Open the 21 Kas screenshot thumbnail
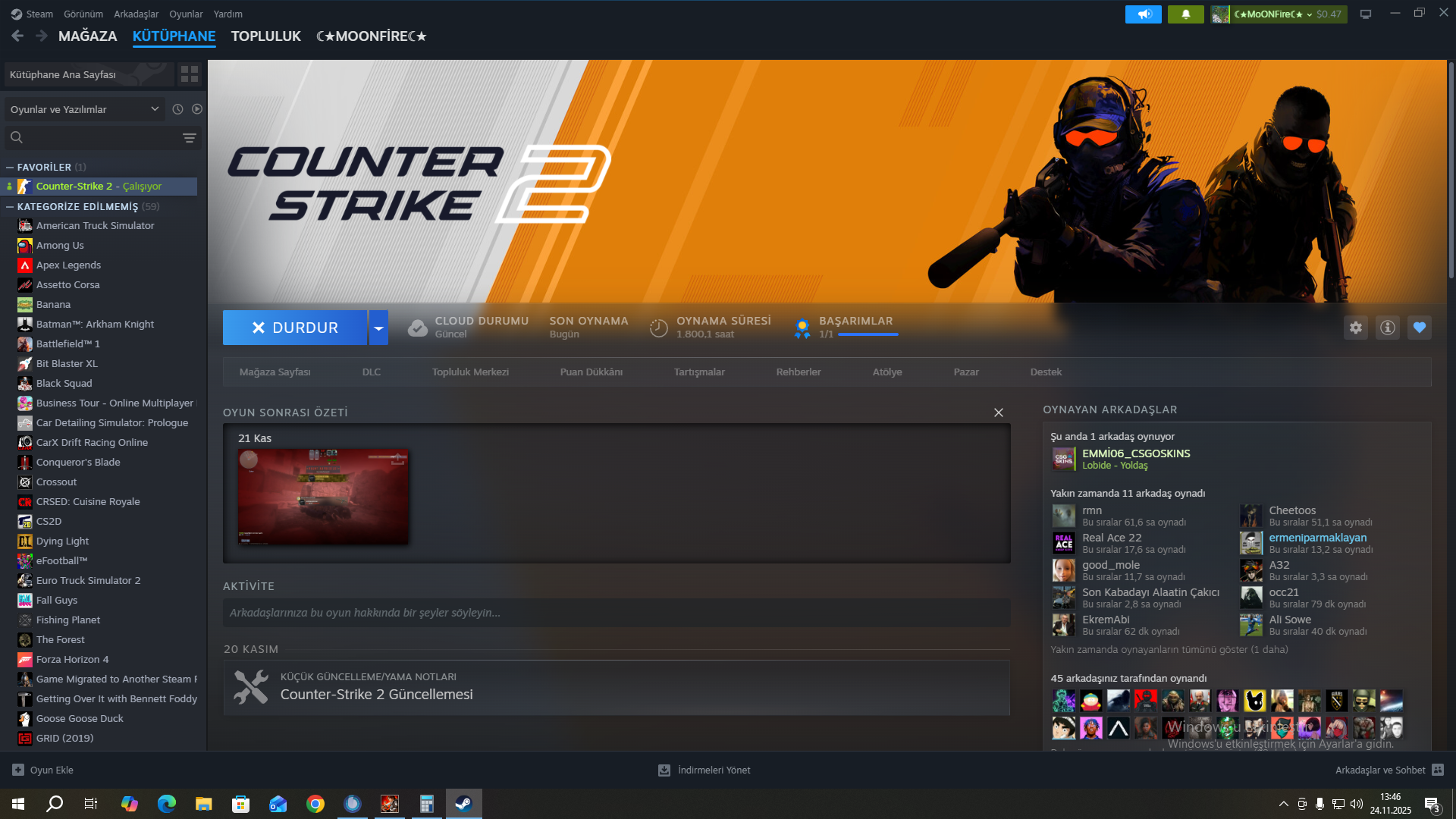The width and height of the screenshot is (1456, 819). (323, 497)
